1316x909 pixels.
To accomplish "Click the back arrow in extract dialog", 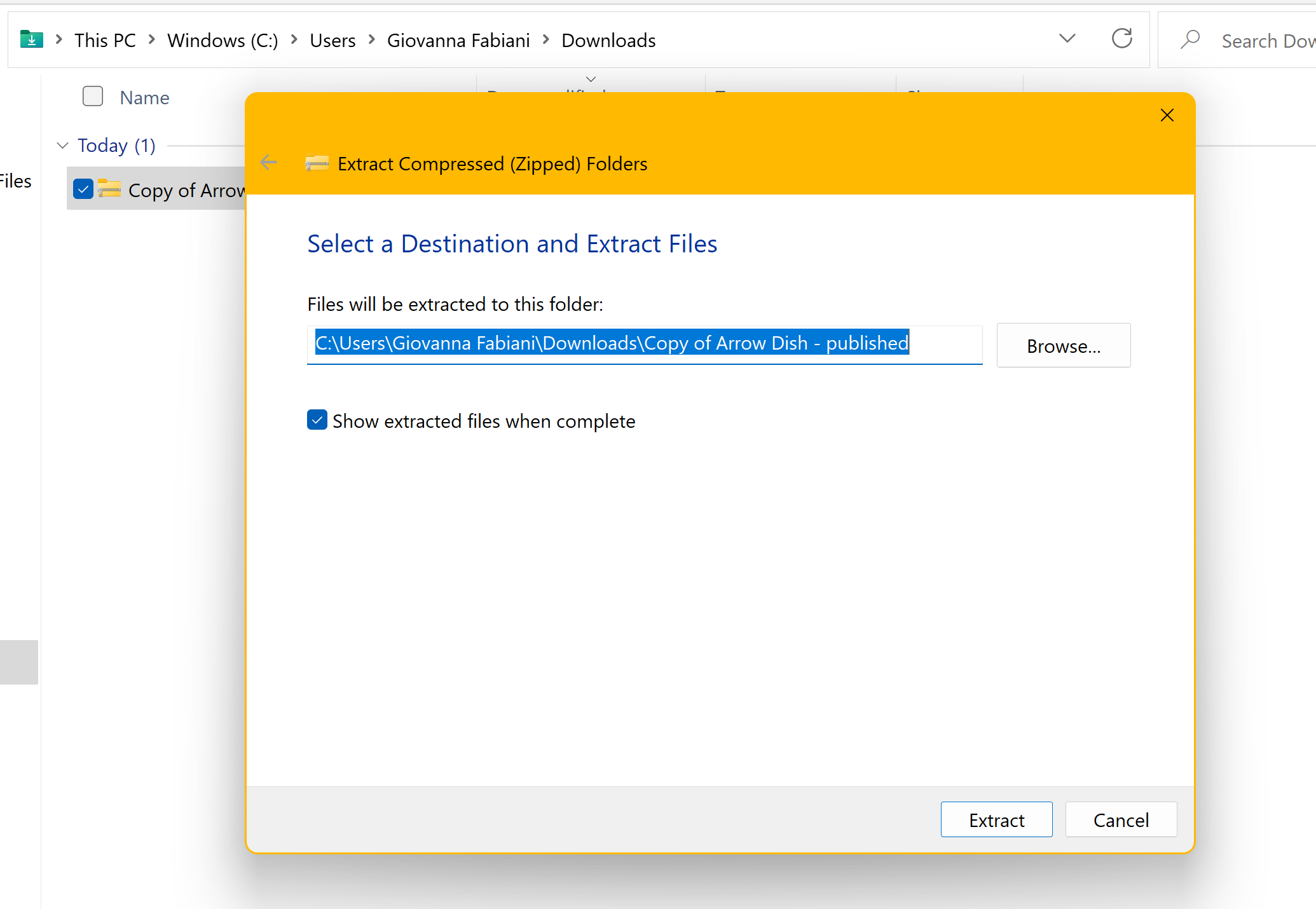I will click(269, 163).
